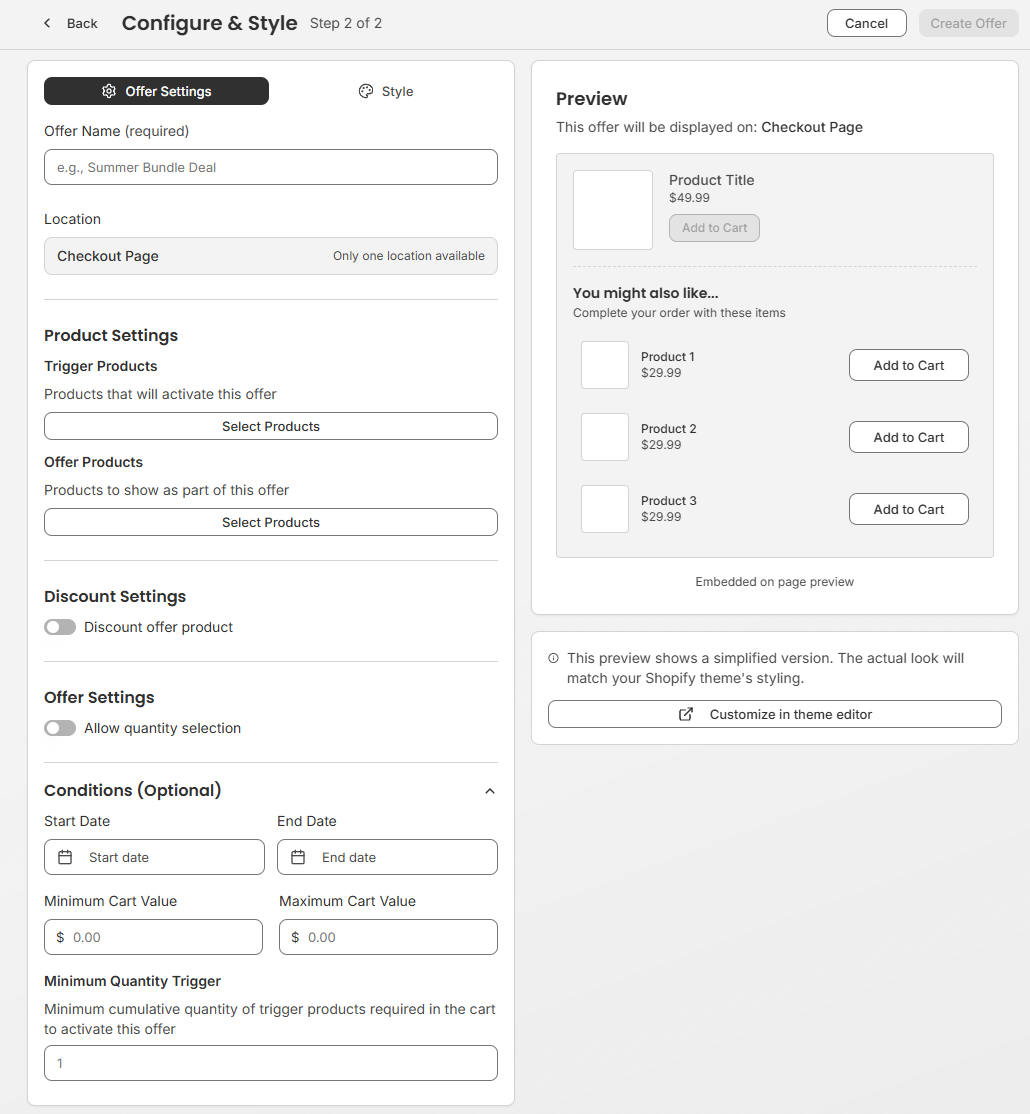This screenshot has width=1030, height=1114.
Task: Click the Create Offer button
Action: [x=968, y=23]
